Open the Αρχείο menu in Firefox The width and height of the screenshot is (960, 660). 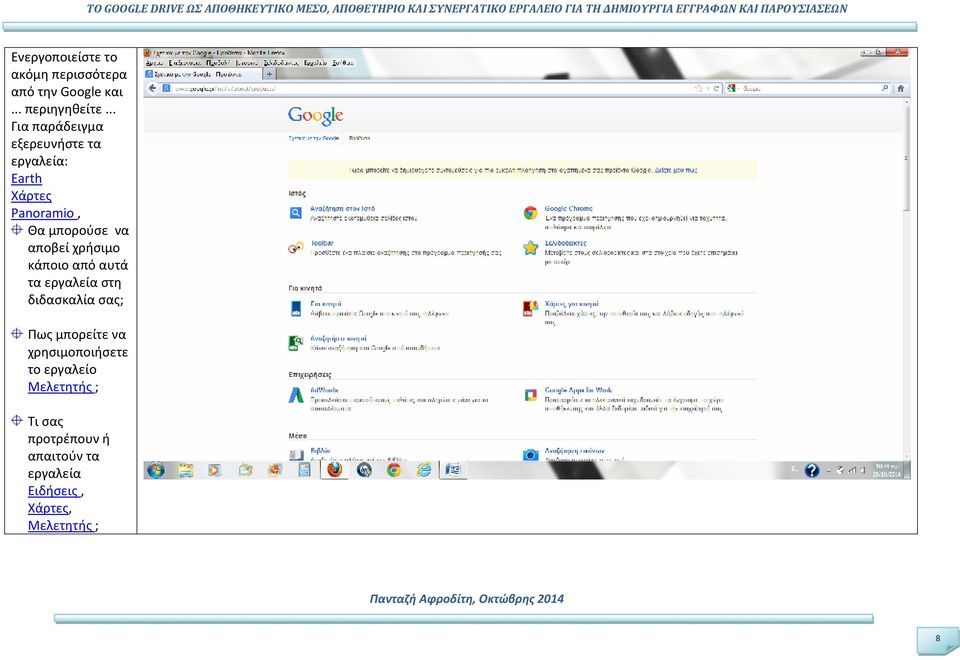click(x=154, y=63)
